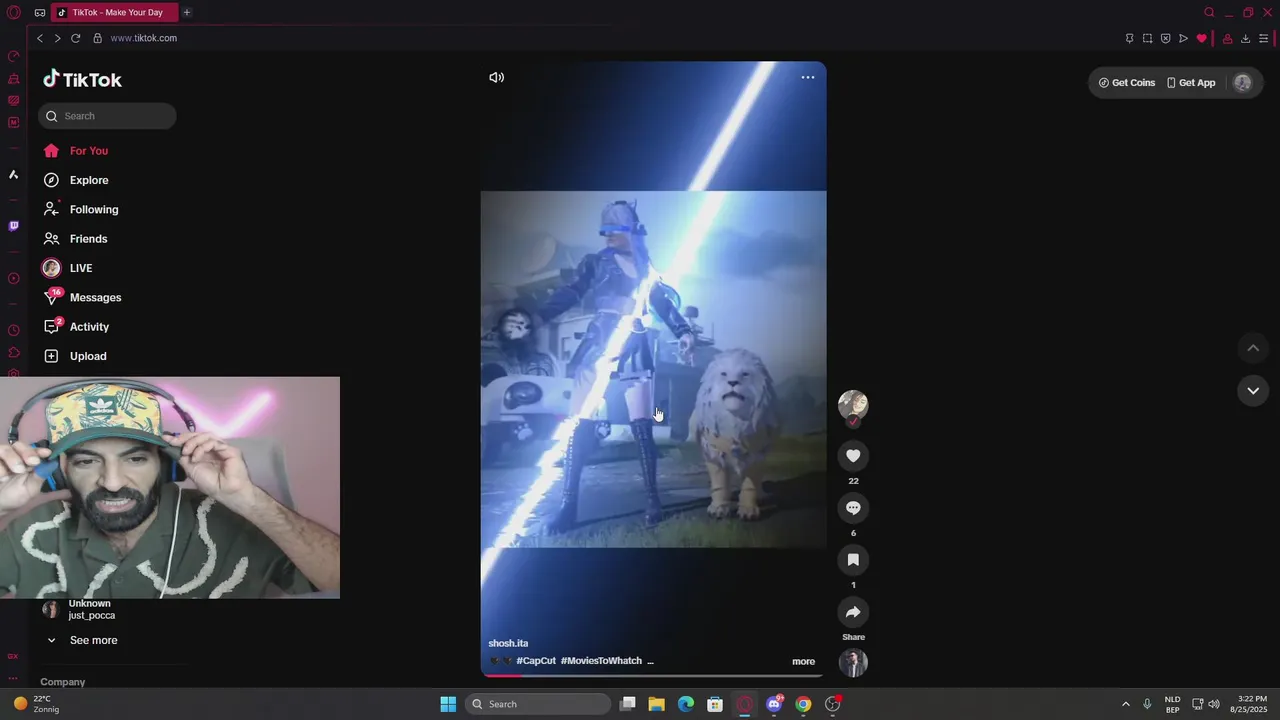Screen dimensions: 1280x720
Task: Open the profile avatar at top right
Action: pyautogui.click(x=1243, y=83)
